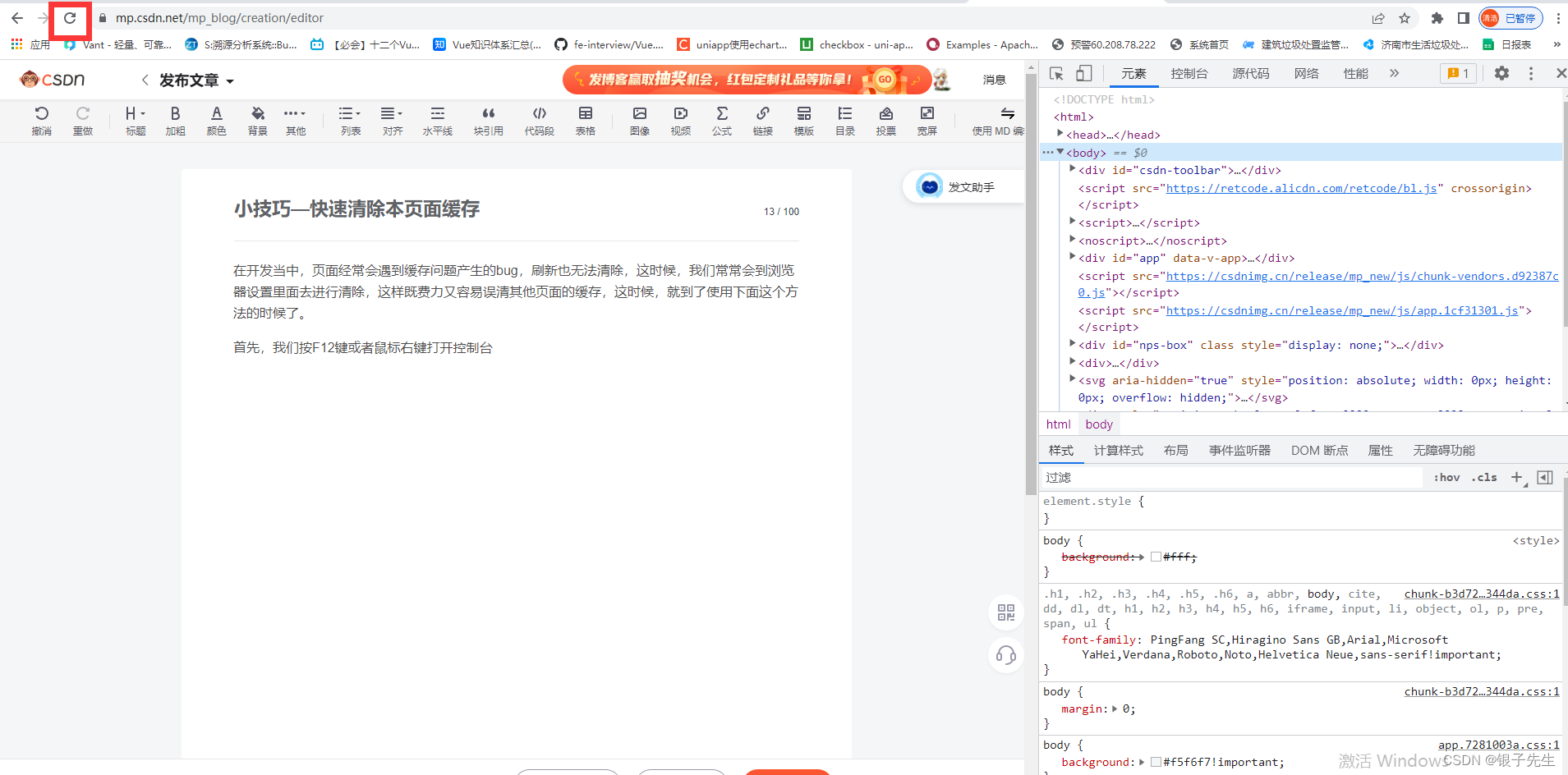The height and width of the screenshot is (775, 1568).
Task: Click the QR code icon beside editor
Action: pyautogui.click(x=1006, y=612)
